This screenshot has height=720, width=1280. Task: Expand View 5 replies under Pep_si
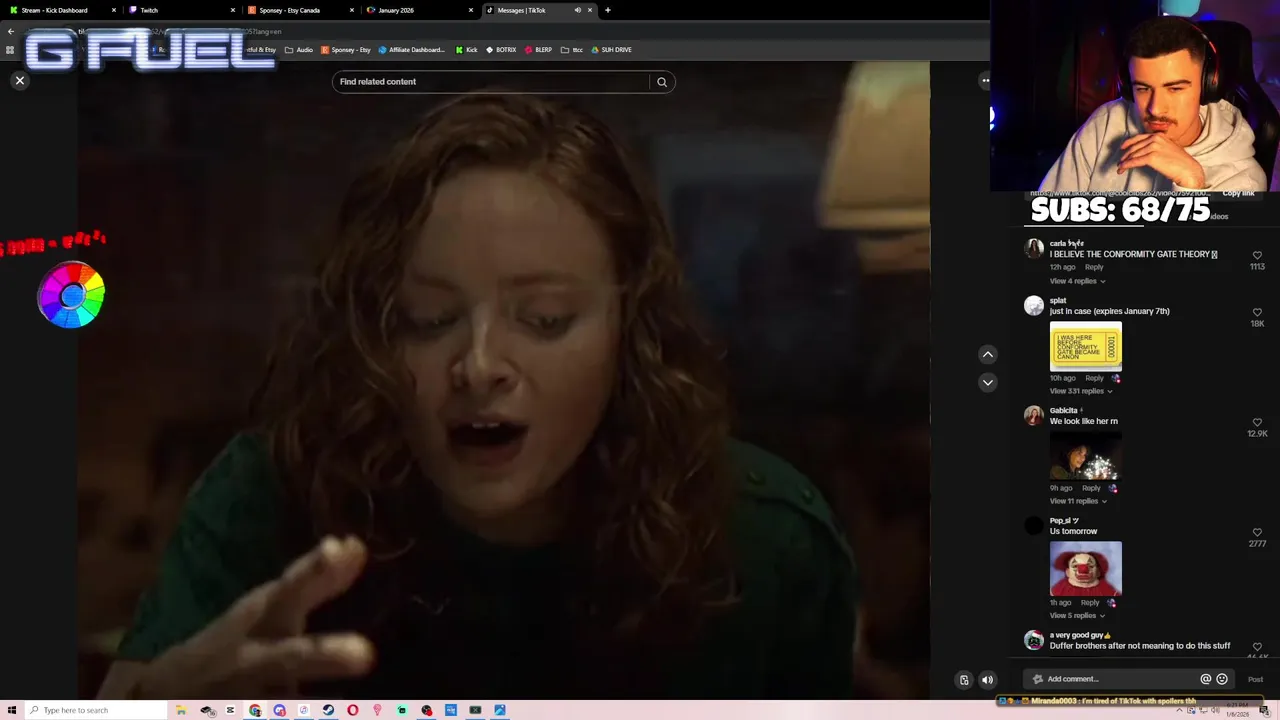click(1077, 615)
